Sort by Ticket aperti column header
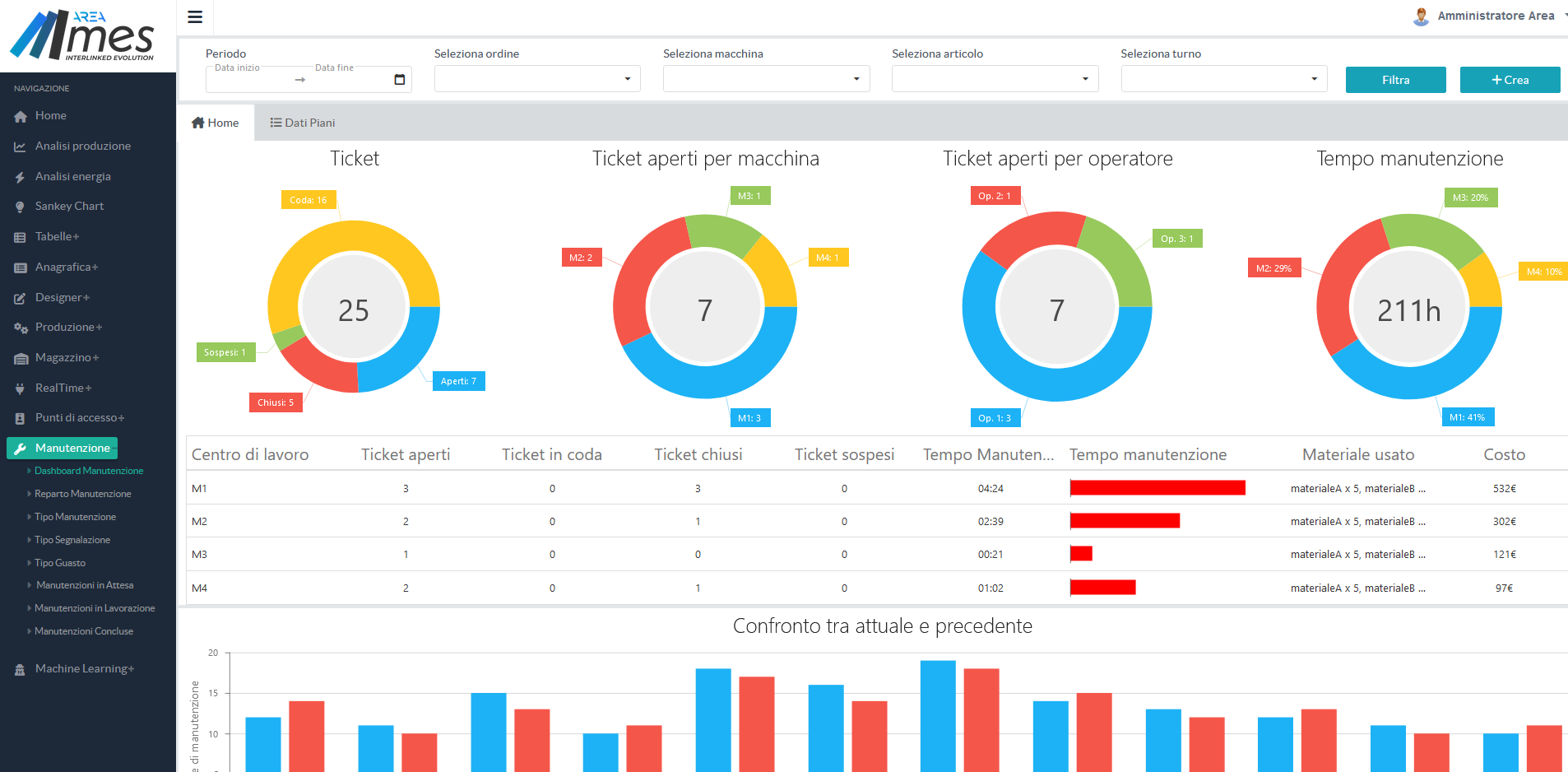The image size is (1568, 772). click(406, 454)
